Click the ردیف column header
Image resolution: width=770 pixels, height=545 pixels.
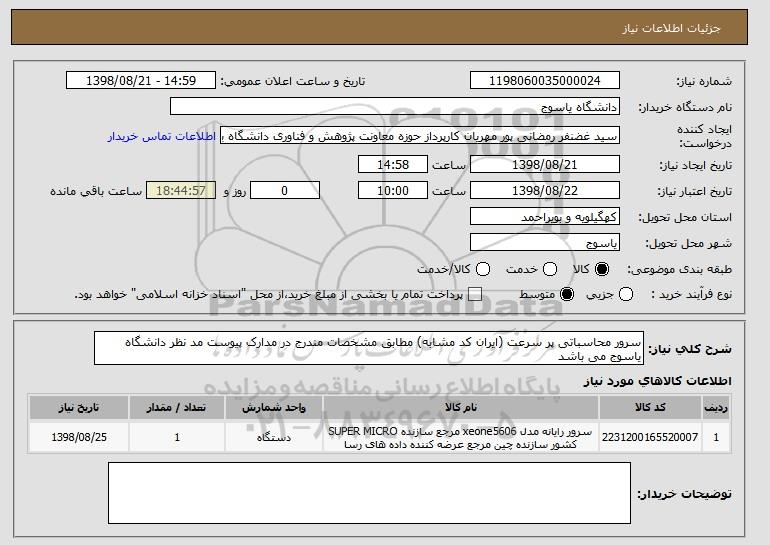pos(716,408)
